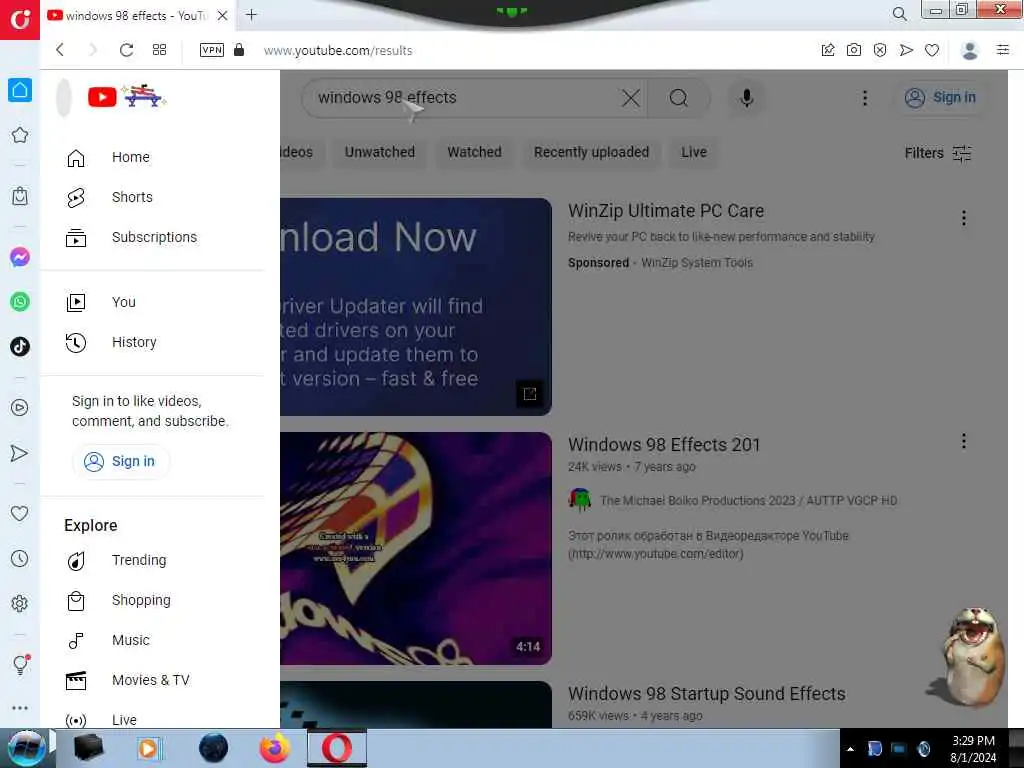Open the Filters panel
This screenshot has width=1024, height=768.
click(x=938, y=153)
